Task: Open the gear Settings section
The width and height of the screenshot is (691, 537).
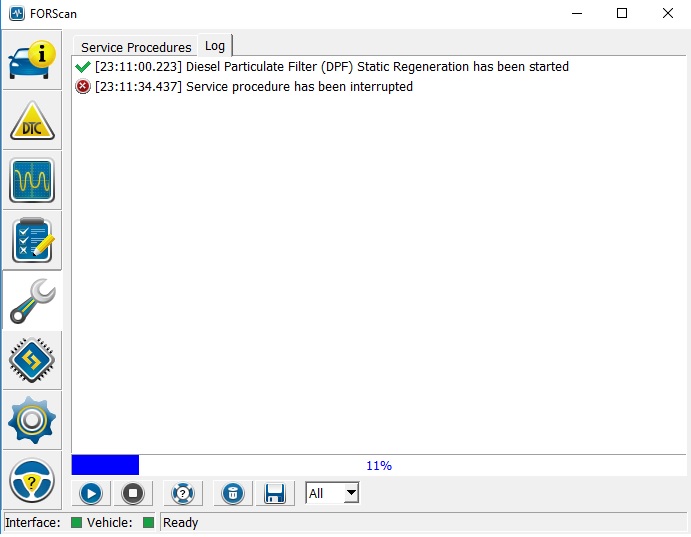Action: pyautogui.click(x=32, y=420)
